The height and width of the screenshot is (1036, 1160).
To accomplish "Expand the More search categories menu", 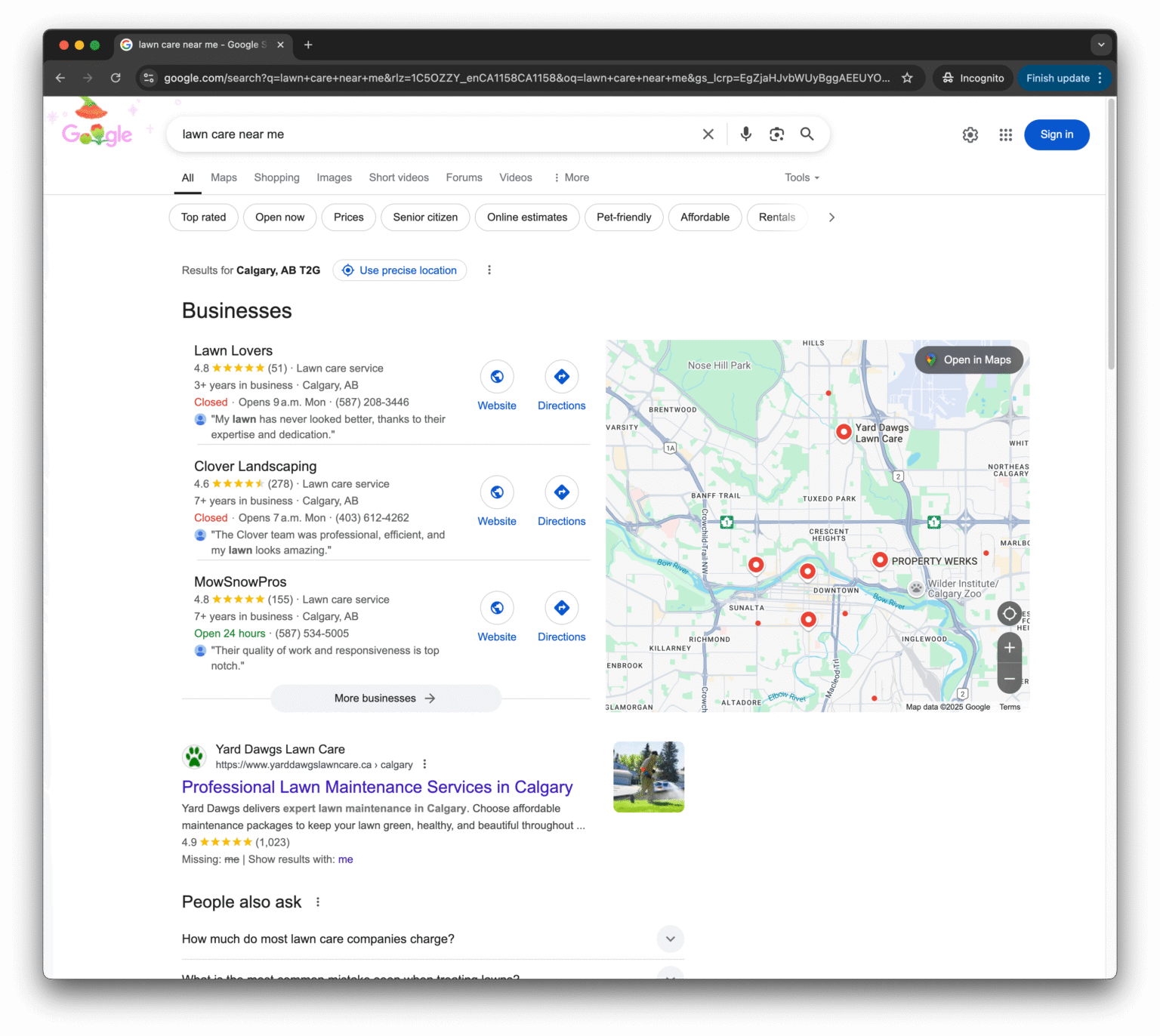I will pos(571,177).
